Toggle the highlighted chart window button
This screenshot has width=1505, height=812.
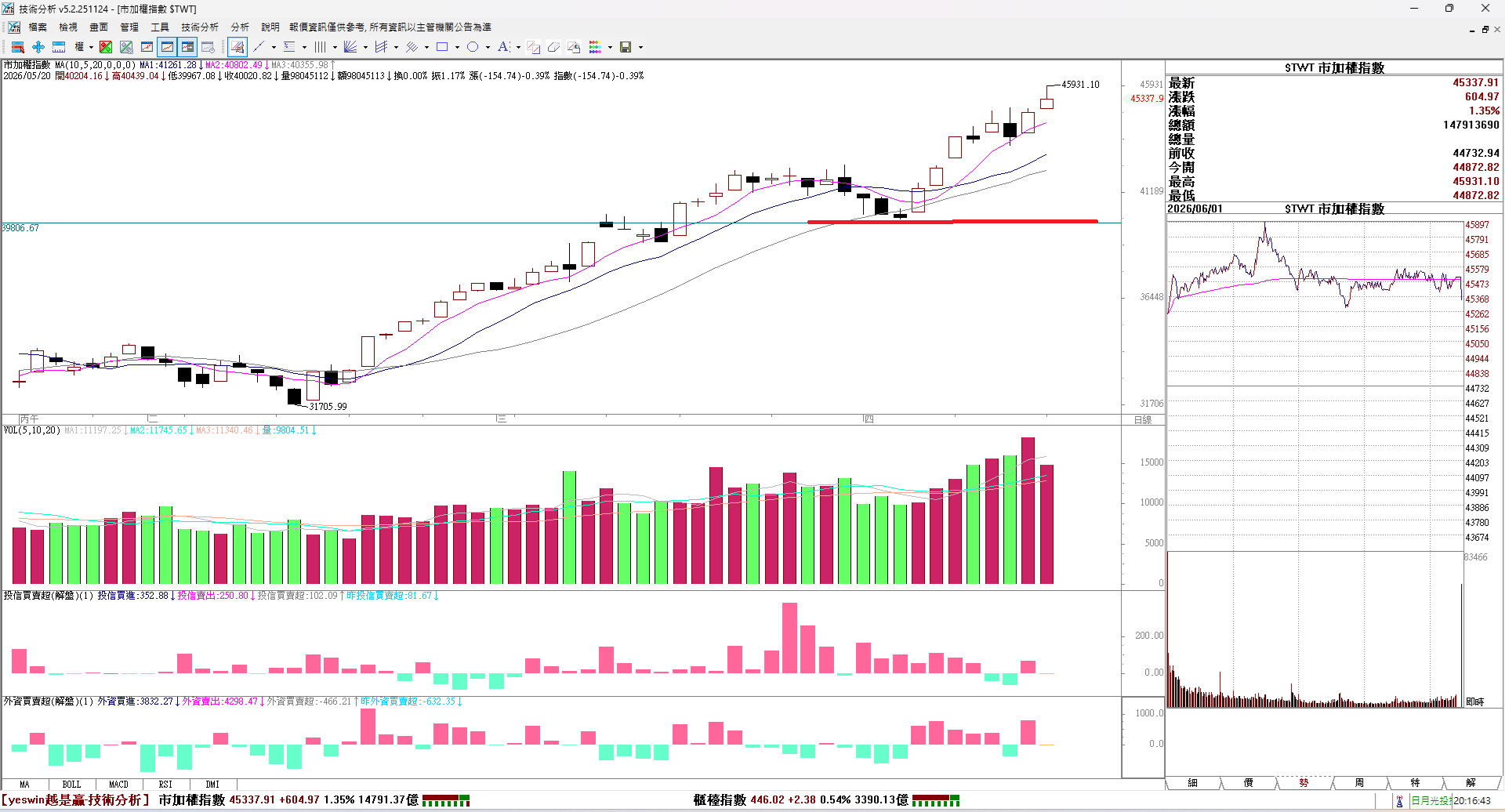coord(167,47)
